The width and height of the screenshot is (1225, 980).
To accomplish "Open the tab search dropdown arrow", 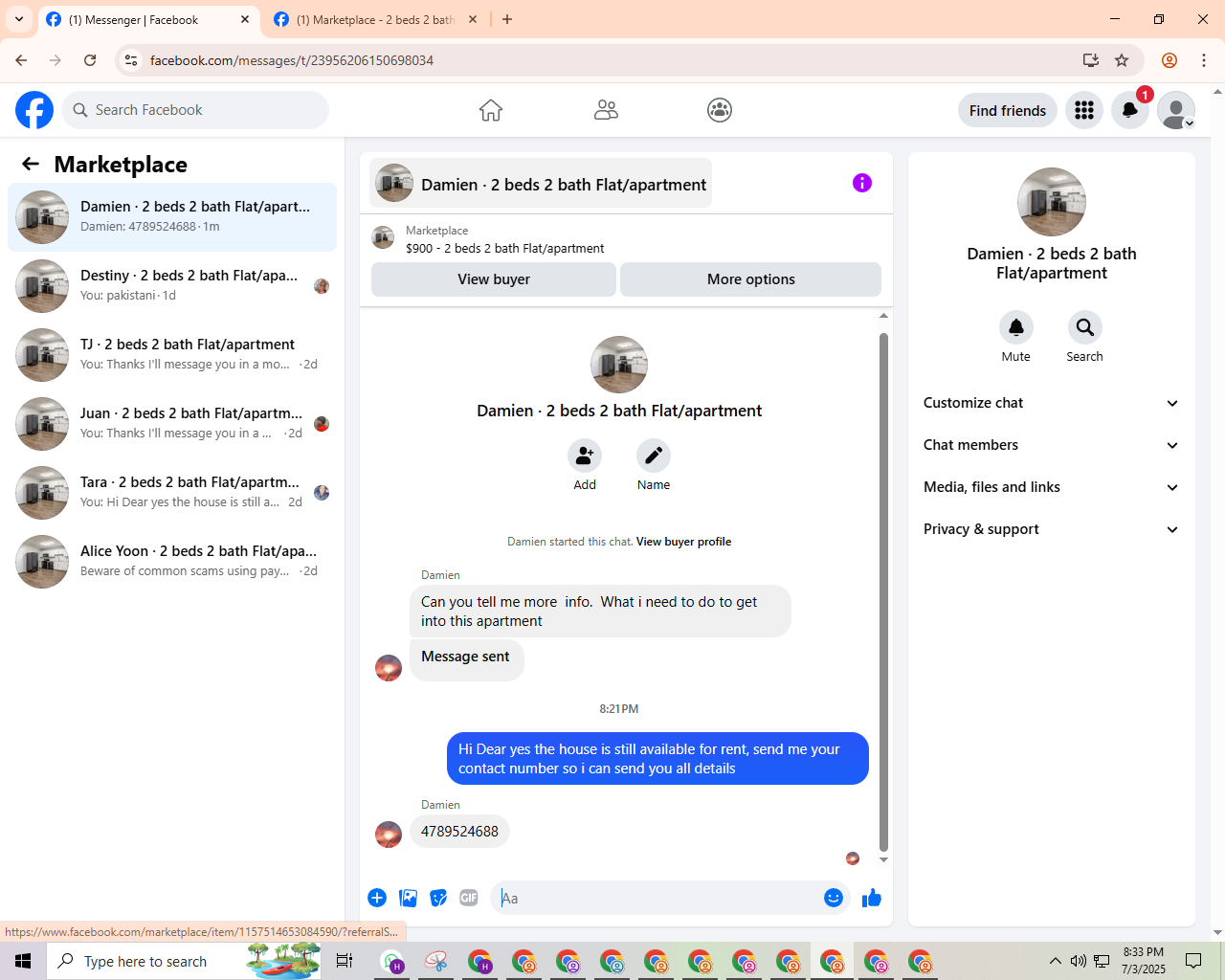I will (x=19, y=19).
